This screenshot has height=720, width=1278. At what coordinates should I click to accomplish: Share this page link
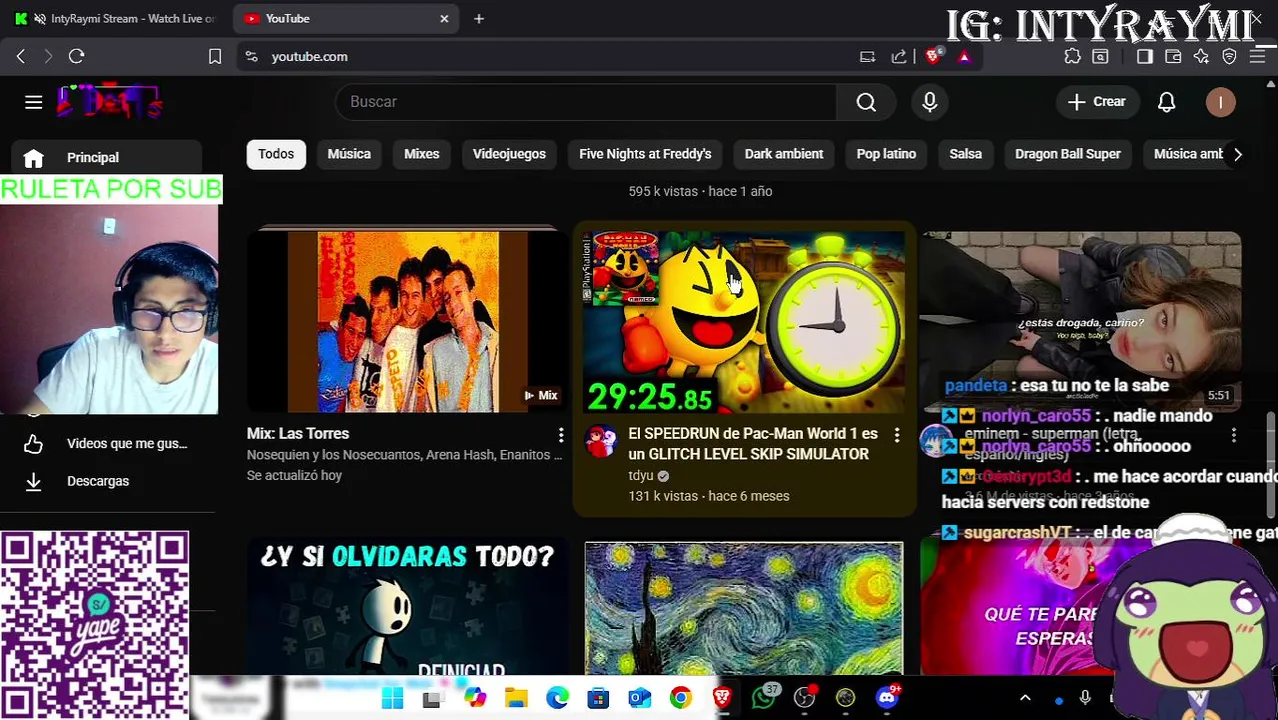point(899,57)
